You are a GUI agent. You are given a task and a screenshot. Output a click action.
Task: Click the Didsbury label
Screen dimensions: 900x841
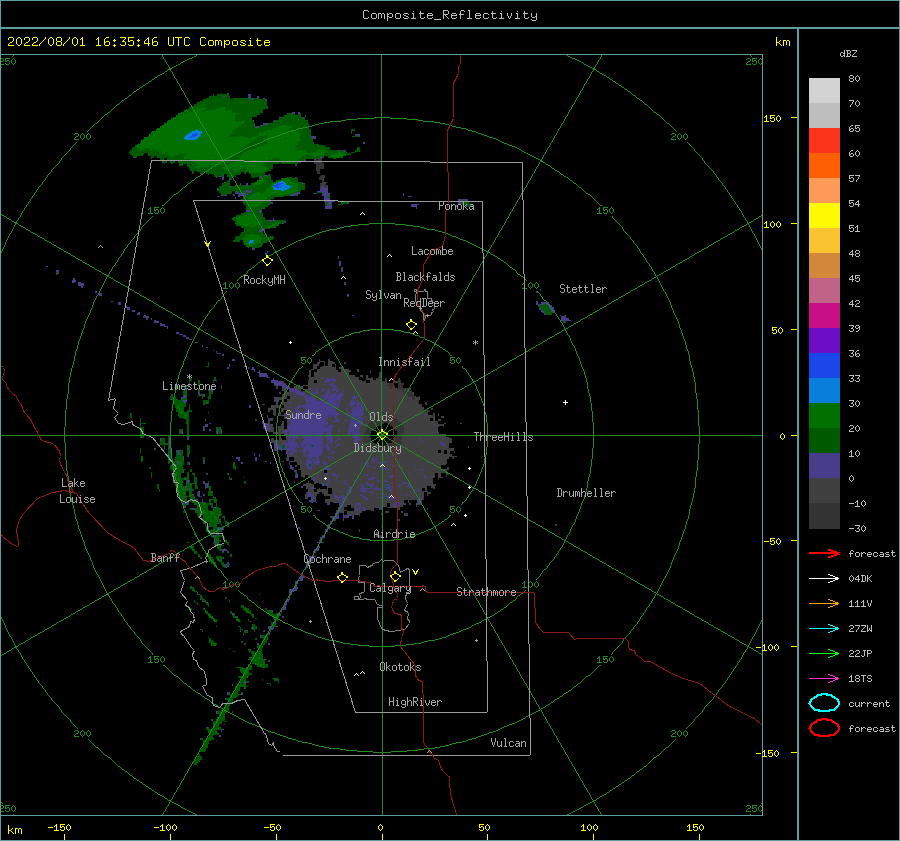[377, 448]
